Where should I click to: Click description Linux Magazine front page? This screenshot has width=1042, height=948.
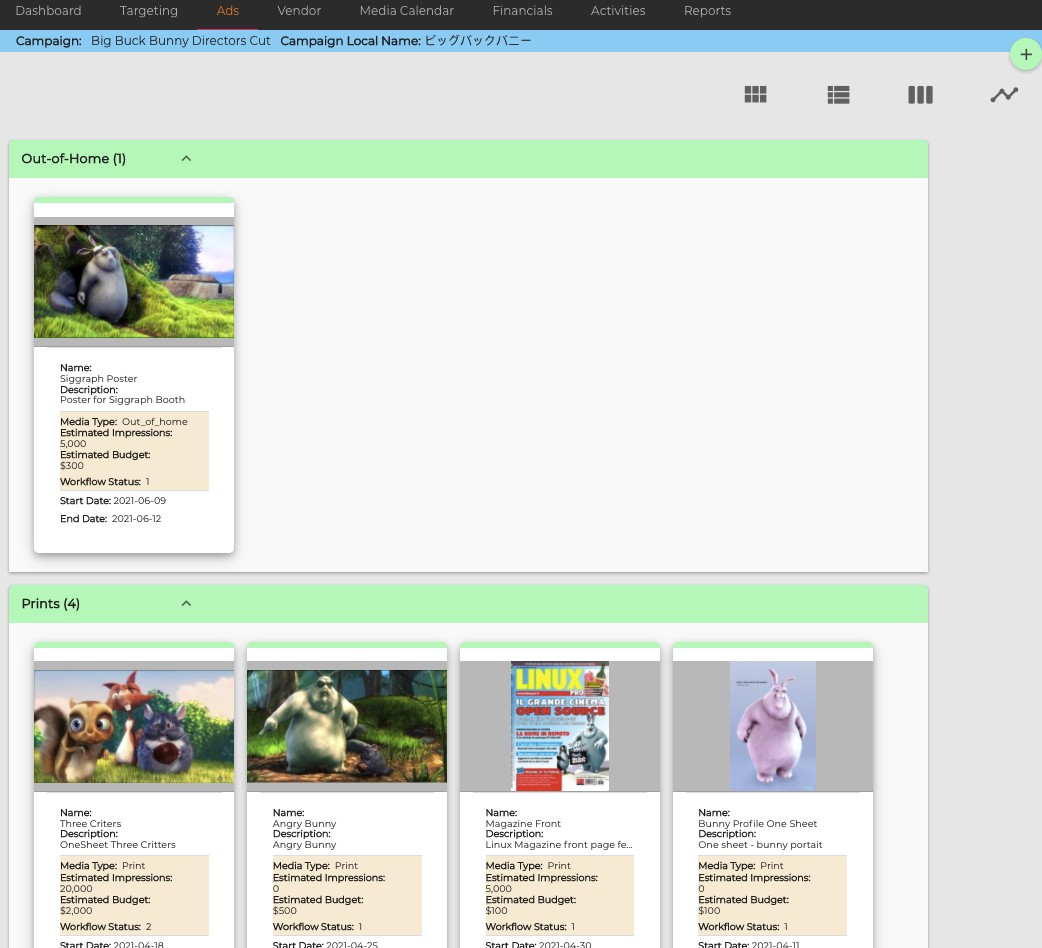tap(559, 845)
